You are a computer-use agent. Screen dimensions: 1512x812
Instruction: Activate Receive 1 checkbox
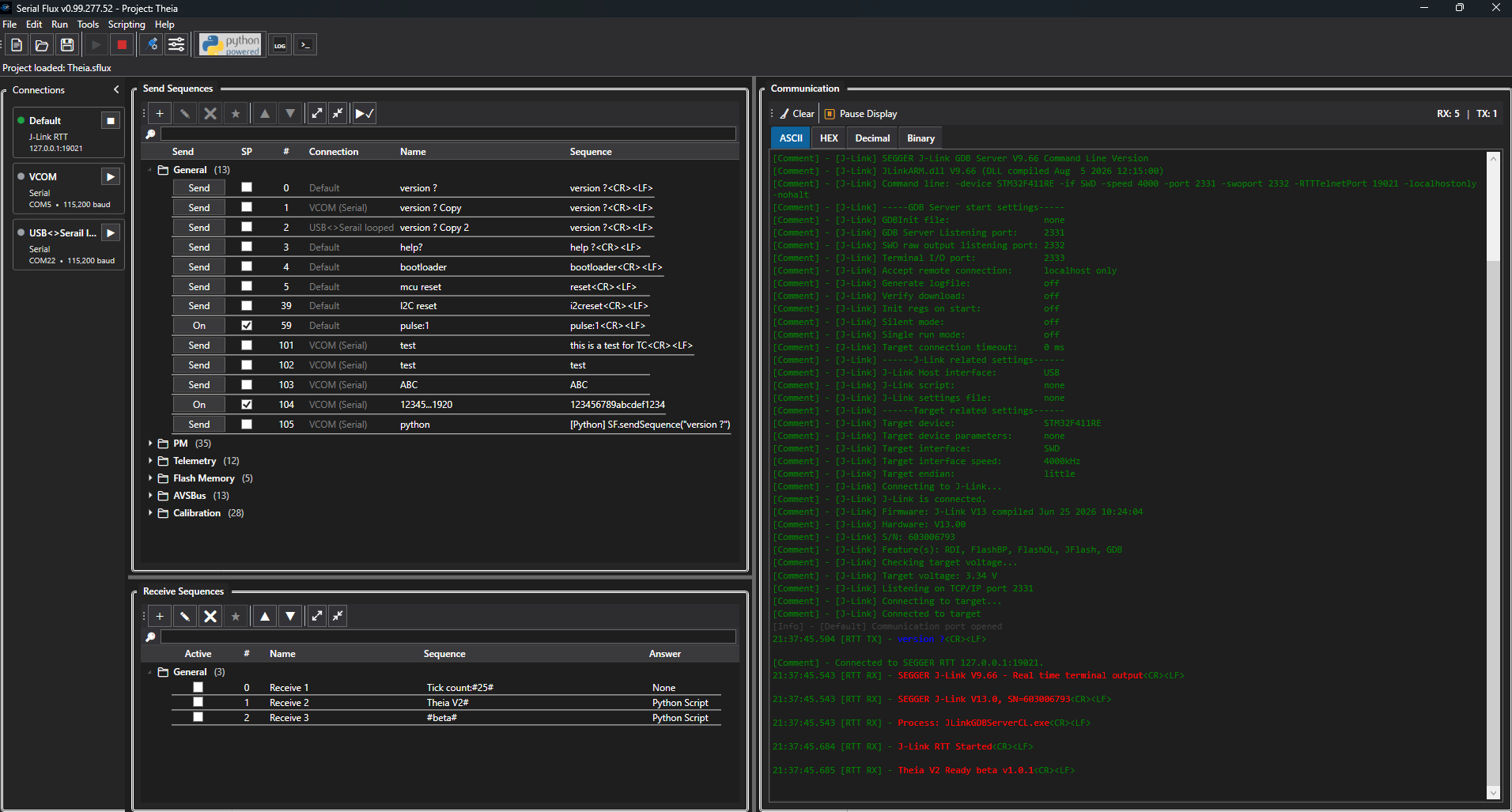[x=198, y=688]
